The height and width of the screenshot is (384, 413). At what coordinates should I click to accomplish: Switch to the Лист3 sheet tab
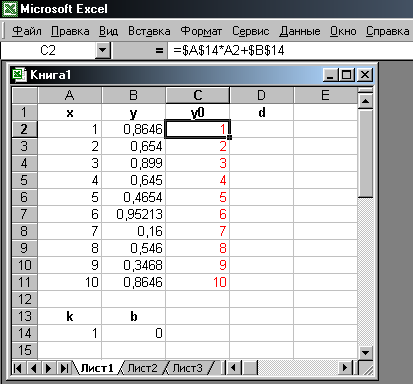pos(188,368)
